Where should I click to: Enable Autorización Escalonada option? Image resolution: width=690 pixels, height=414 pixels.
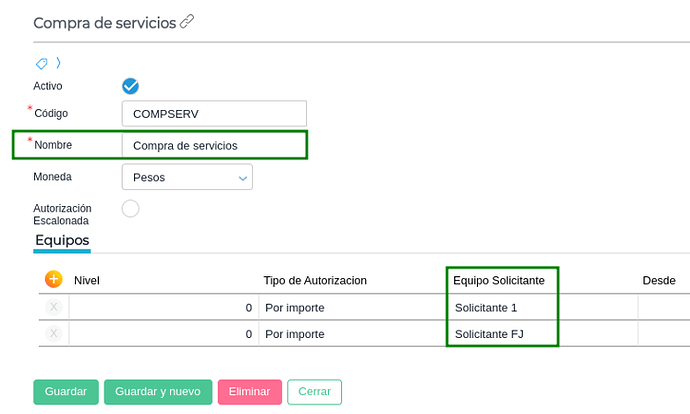pos(130,208)
